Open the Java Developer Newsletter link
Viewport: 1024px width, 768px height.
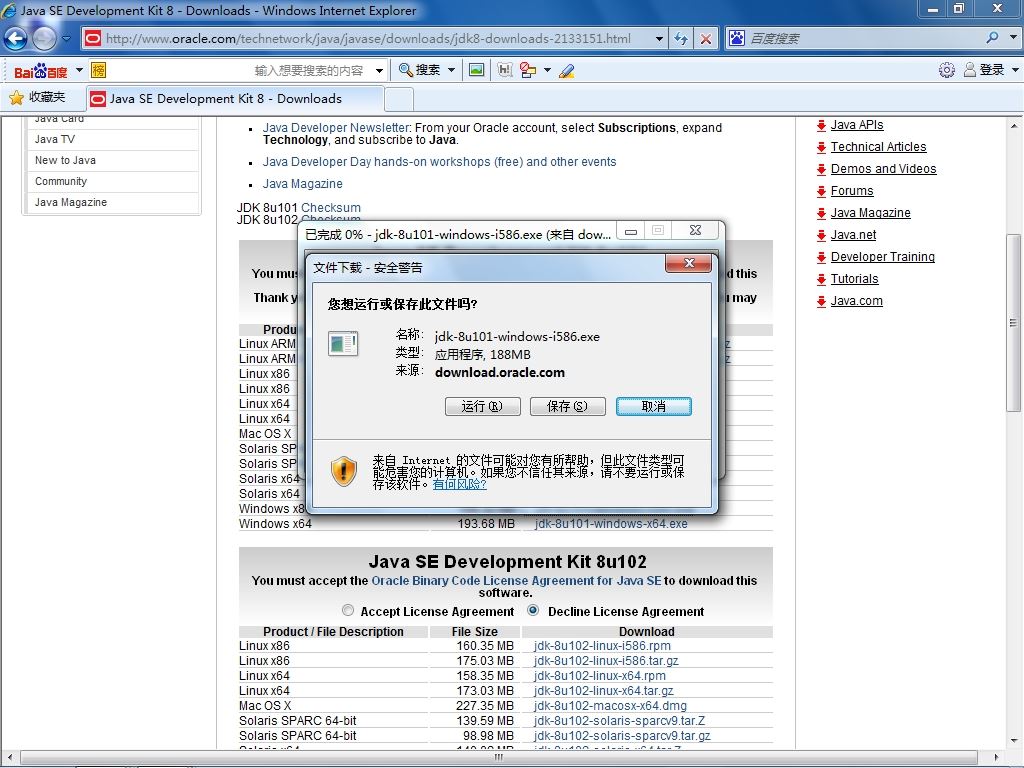336,127
